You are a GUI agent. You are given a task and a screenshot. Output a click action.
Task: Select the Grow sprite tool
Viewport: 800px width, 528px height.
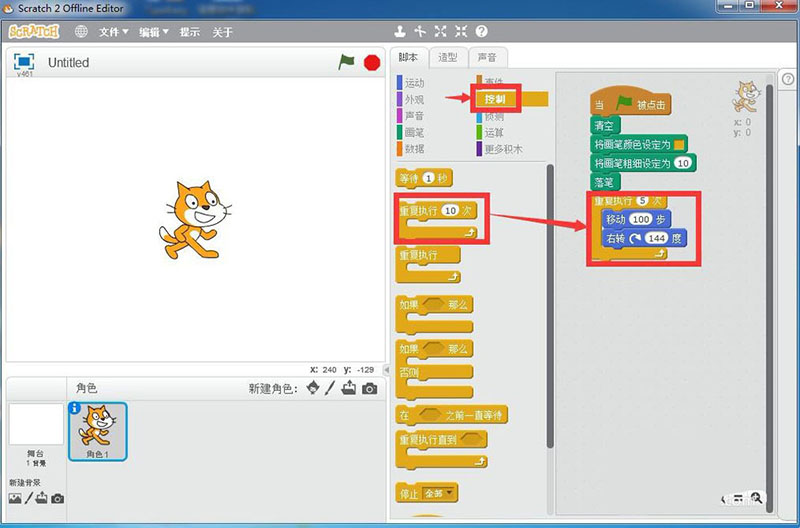click(x=440, y=32)
